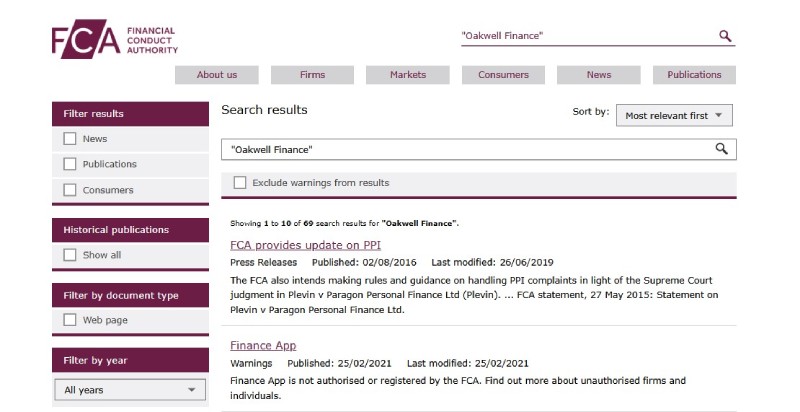800x412 pixels.
Task: Open the News navigation menu
Action: coord(598,75)
